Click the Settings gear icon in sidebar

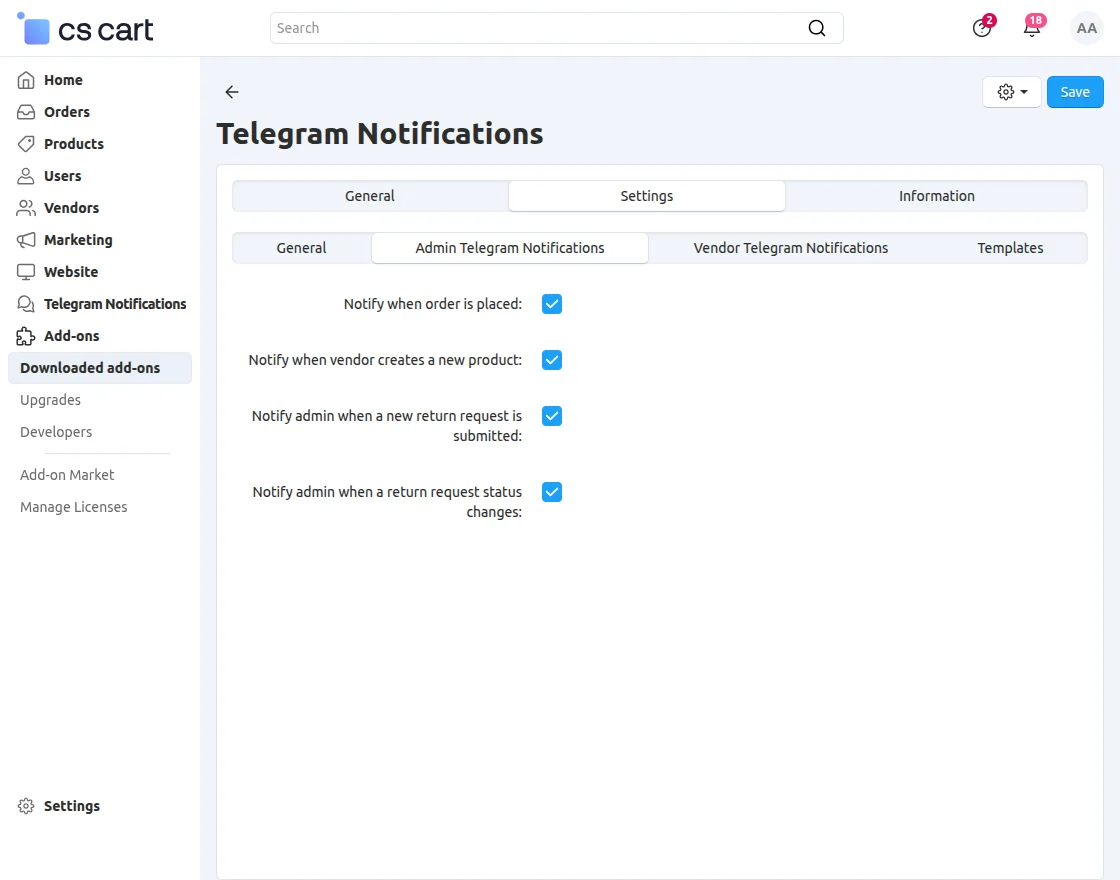pos(26,806)
